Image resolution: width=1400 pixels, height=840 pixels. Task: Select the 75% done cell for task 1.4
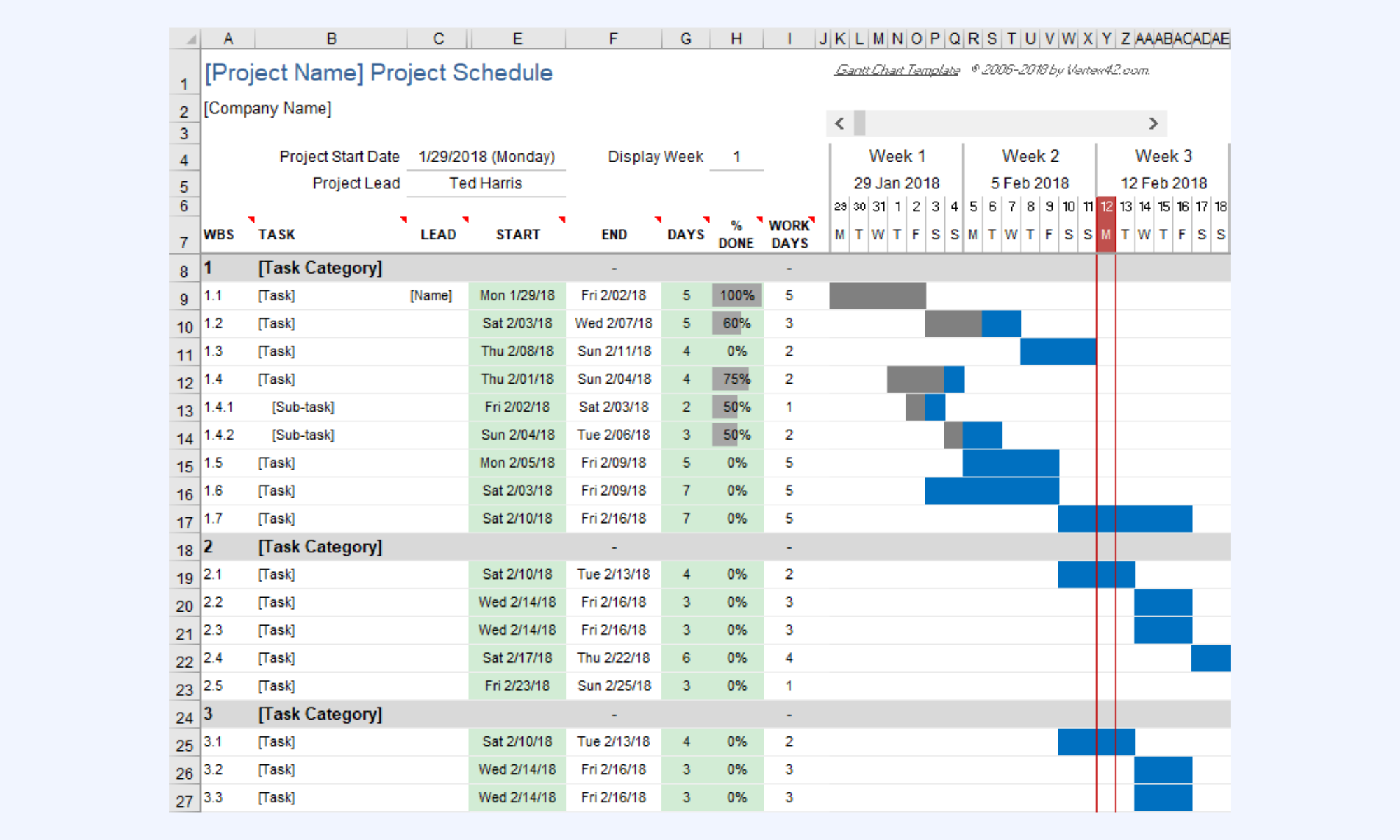pos(737,379)
